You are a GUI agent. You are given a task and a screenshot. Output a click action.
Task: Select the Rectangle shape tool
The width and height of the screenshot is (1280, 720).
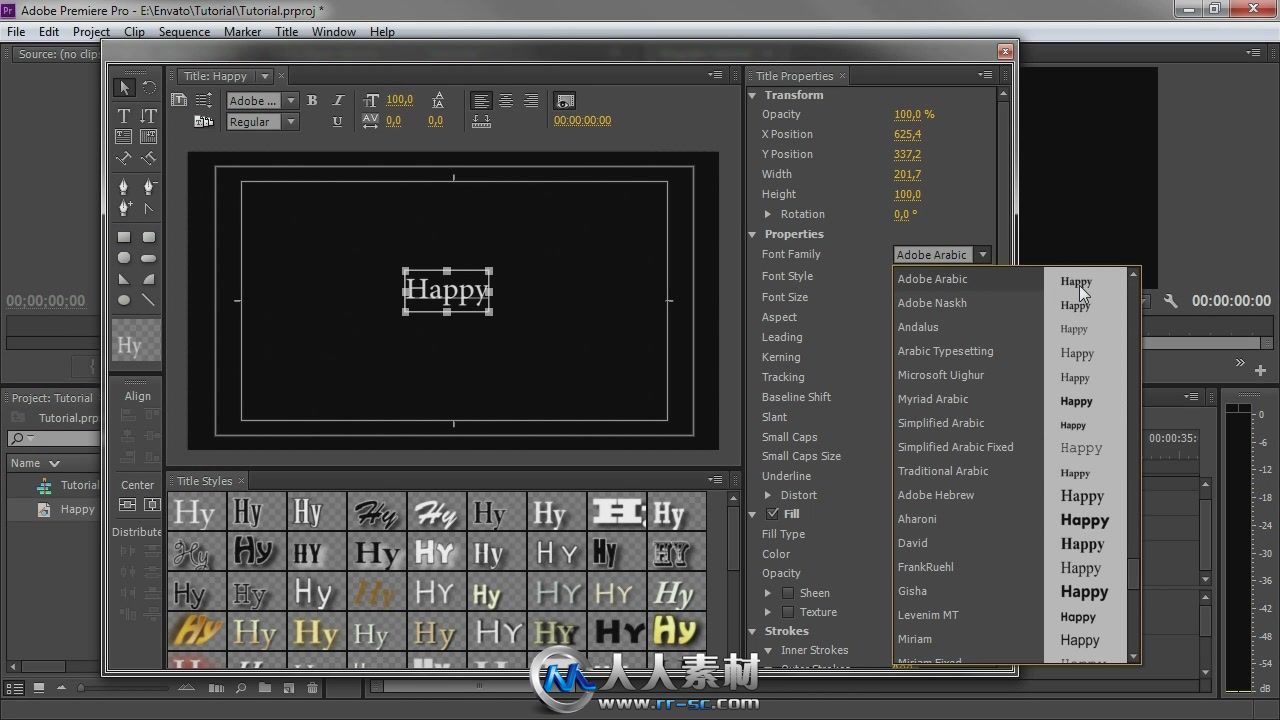tap(124, 237)
